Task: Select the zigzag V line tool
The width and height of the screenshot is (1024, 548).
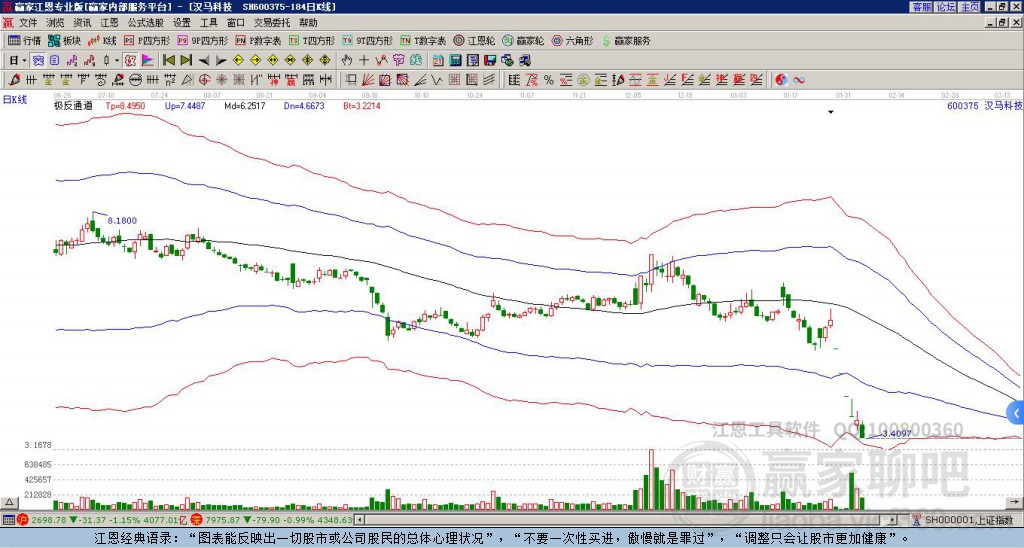Action: click(436, 80)
